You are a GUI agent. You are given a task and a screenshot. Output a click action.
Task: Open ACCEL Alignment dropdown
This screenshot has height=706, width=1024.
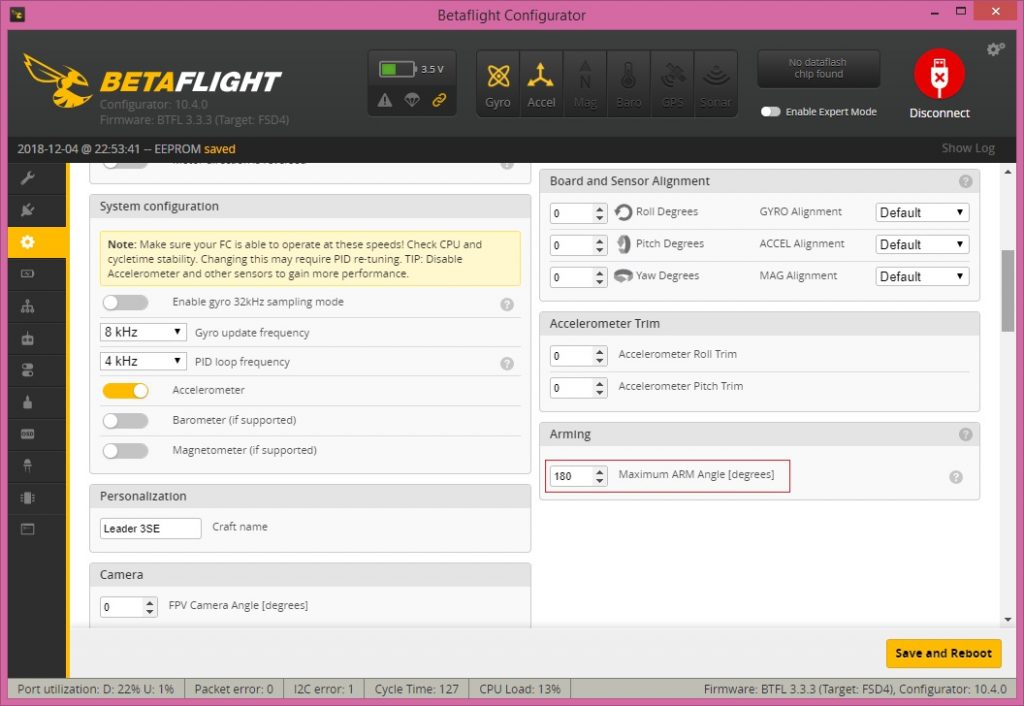point(921,244)
